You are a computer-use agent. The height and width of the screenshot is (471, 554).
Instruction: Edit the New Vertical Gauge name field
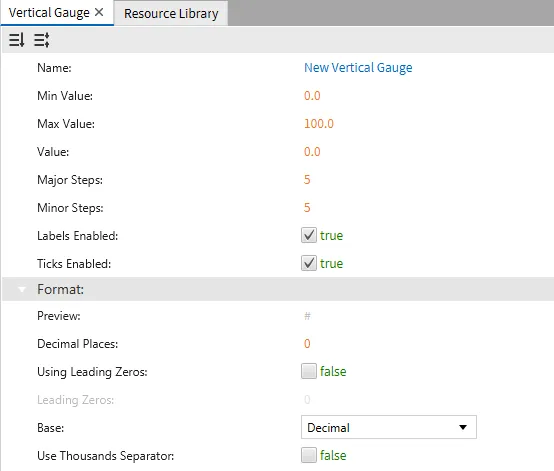(x=358, y=67)
